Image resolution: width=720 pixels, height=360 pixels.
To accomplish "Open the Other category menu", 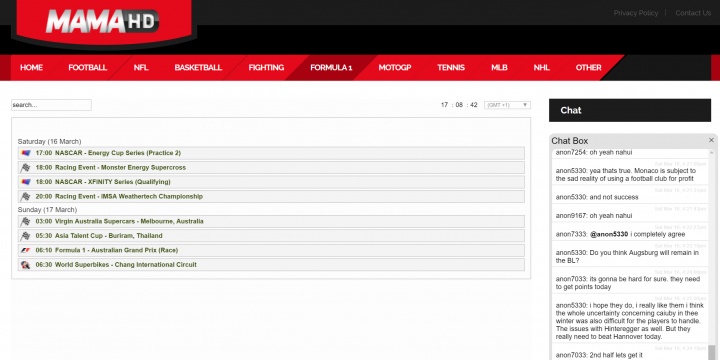I will (589, 68).
